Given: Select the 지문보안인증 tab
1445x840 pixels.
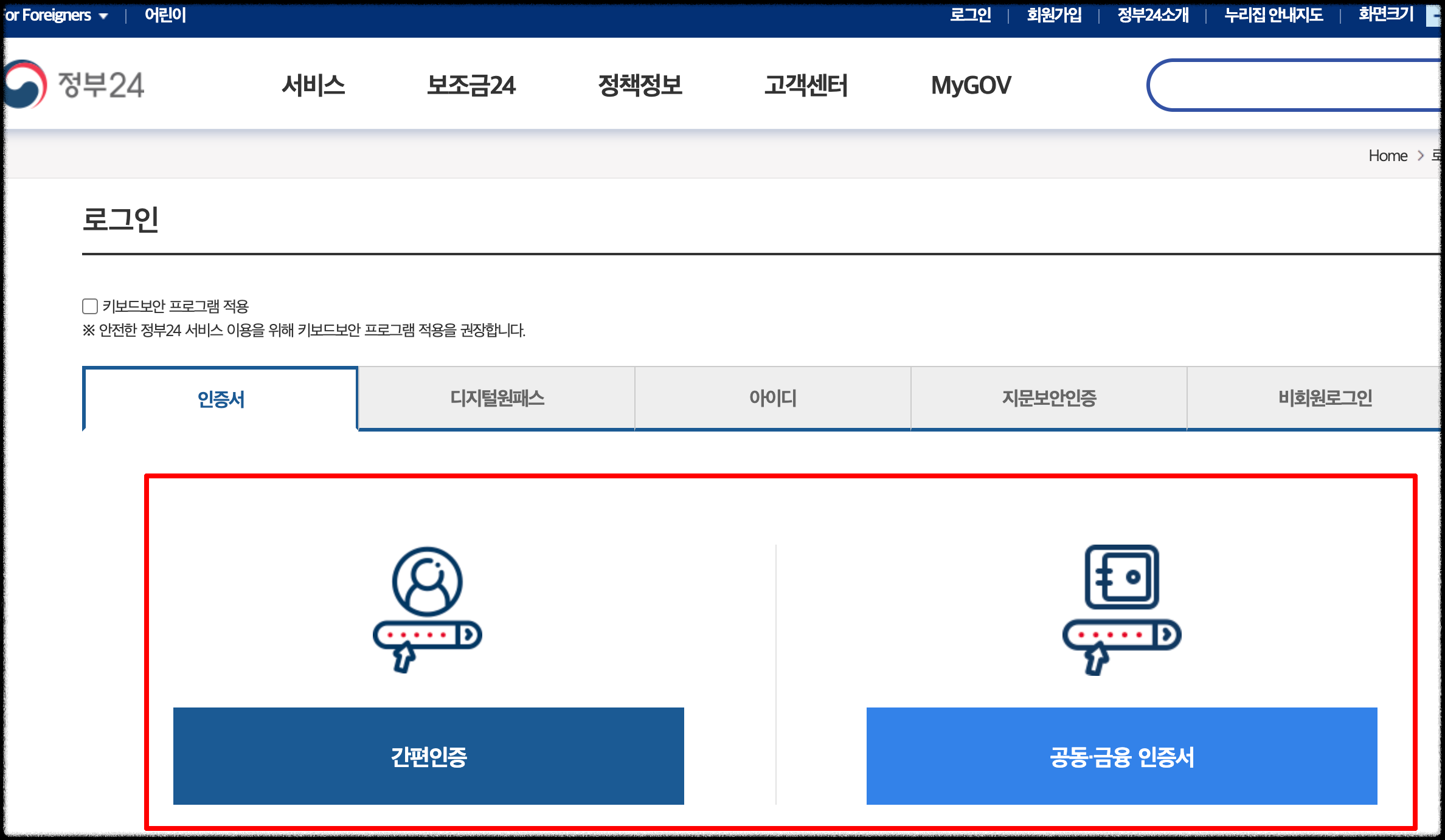Looking at the screenshot, I should [1048, 398].
